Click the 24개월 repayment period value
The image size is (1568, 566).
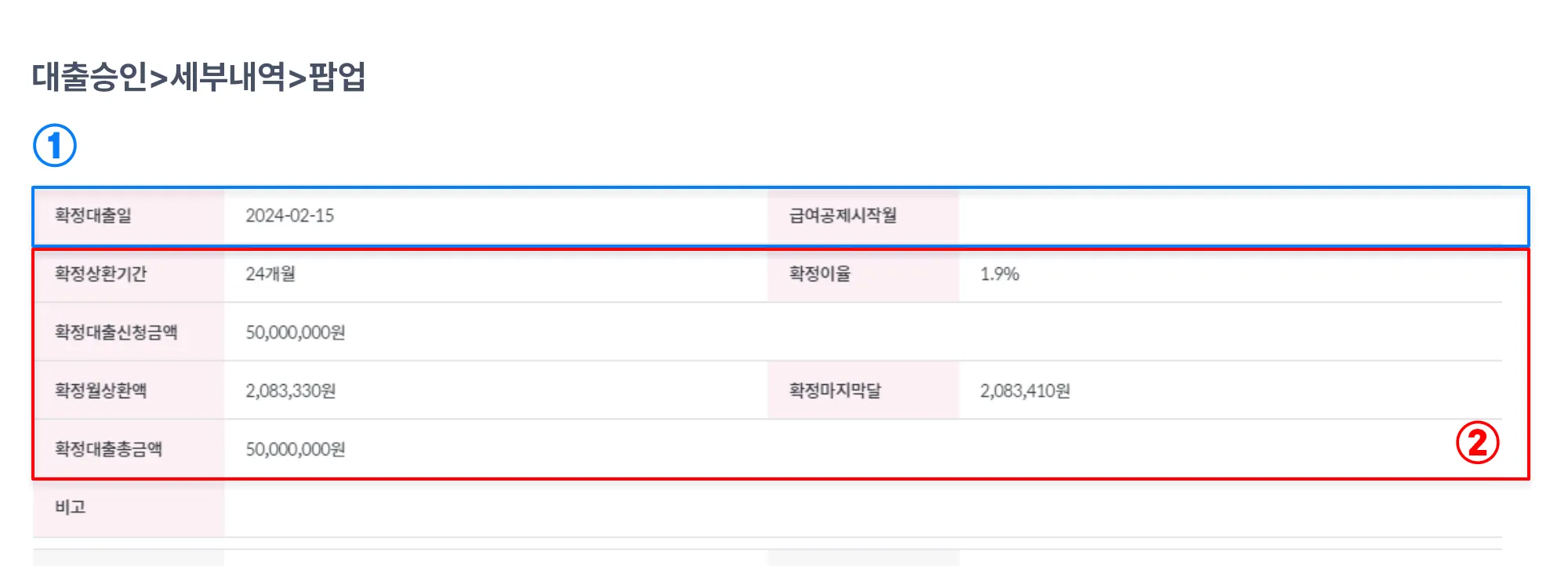click(270, 274)
